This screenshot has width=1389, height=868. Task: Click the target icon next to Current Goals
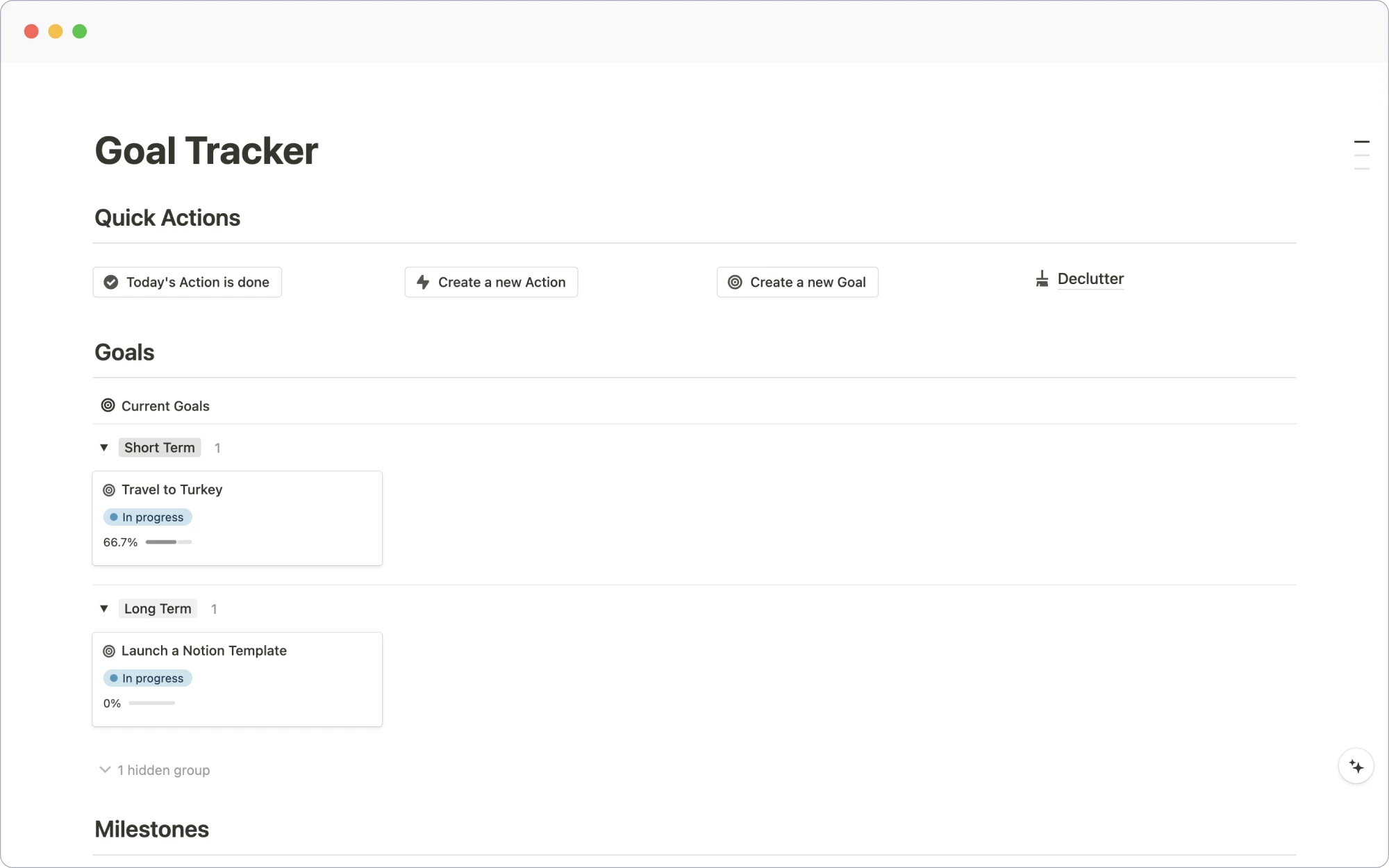107,405
